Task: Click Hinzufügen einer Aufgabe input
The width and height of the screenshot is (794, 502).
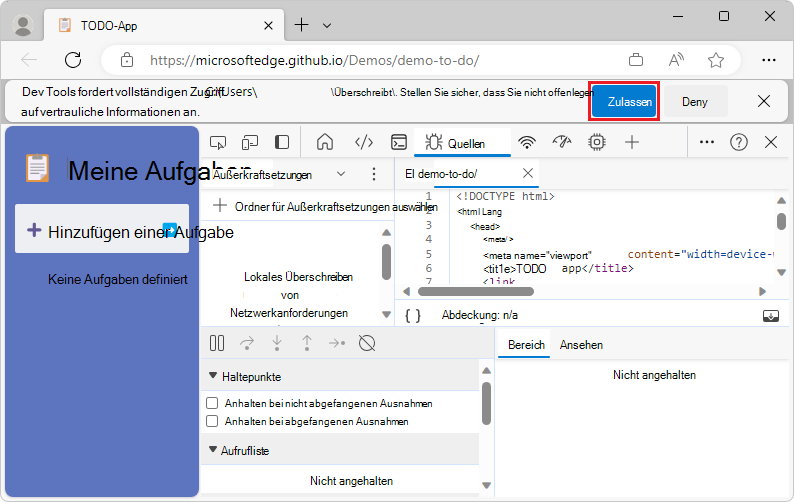Action: tap(102, 228)
